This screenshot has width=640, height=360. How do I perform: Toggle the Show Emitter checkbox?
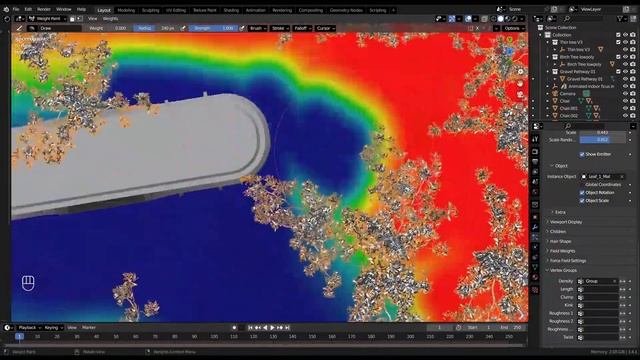point(582,154)
